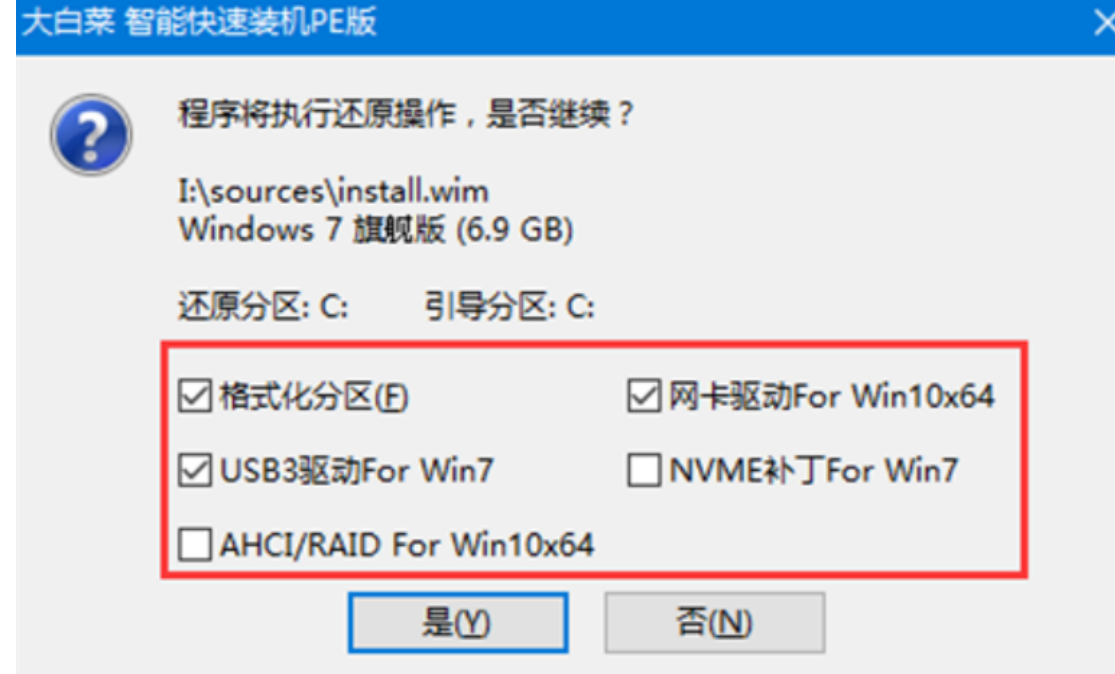
Task: Click the blue question mark icon
Action: click(91, 135)
